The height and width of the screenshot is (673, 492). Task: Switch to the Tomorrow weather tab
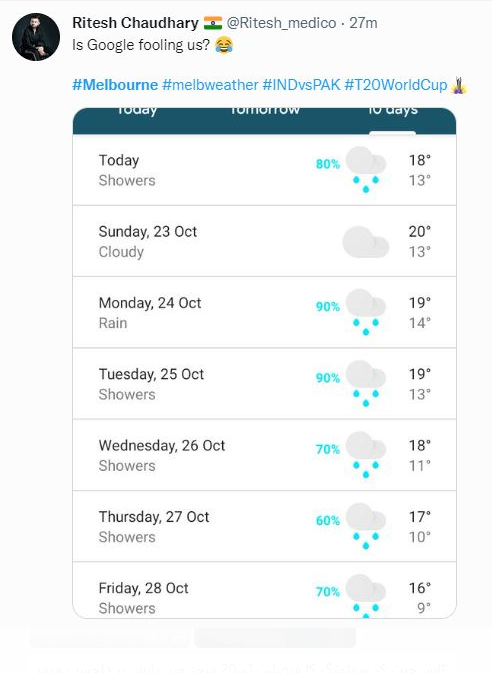[x=265, y=111]
